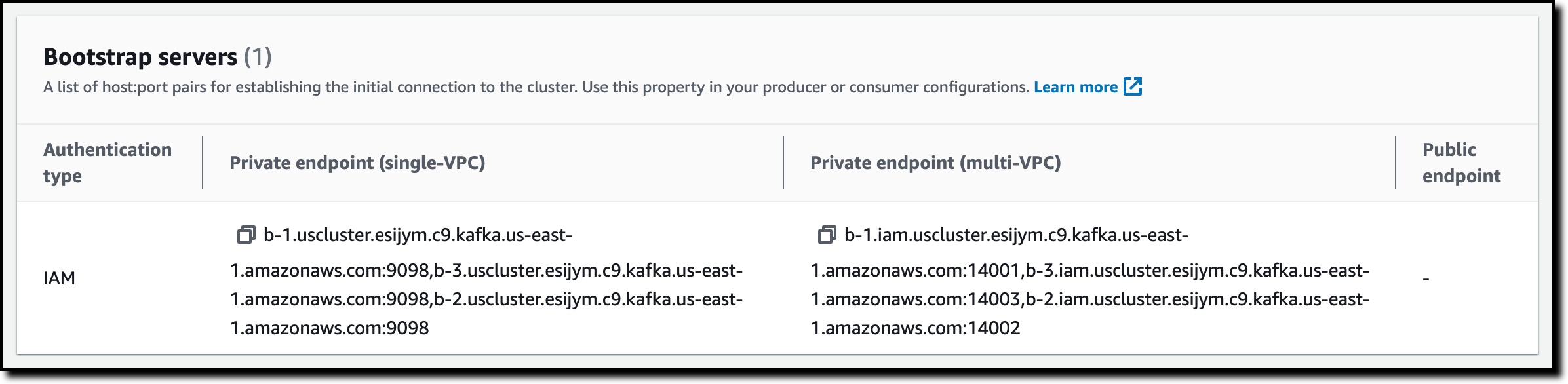Click the divider before the multi-VPC column
1568x384 pixels.
pyautogui.click(x=783, y=163)
